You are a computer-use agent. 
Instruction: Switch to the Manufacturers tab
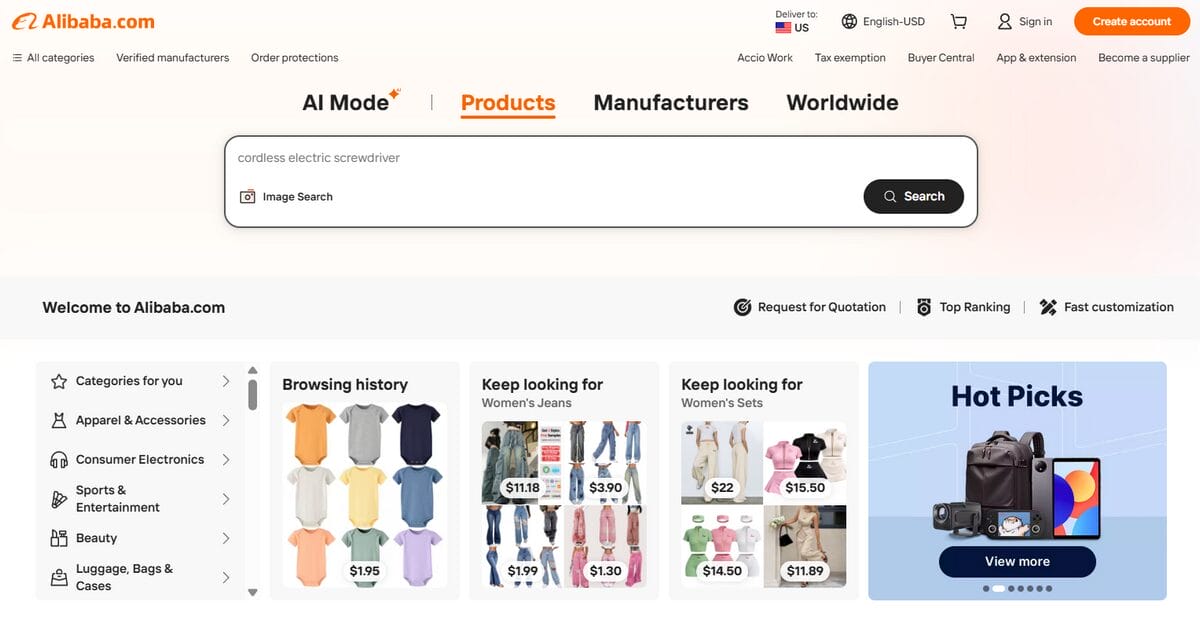click(670, 103)
